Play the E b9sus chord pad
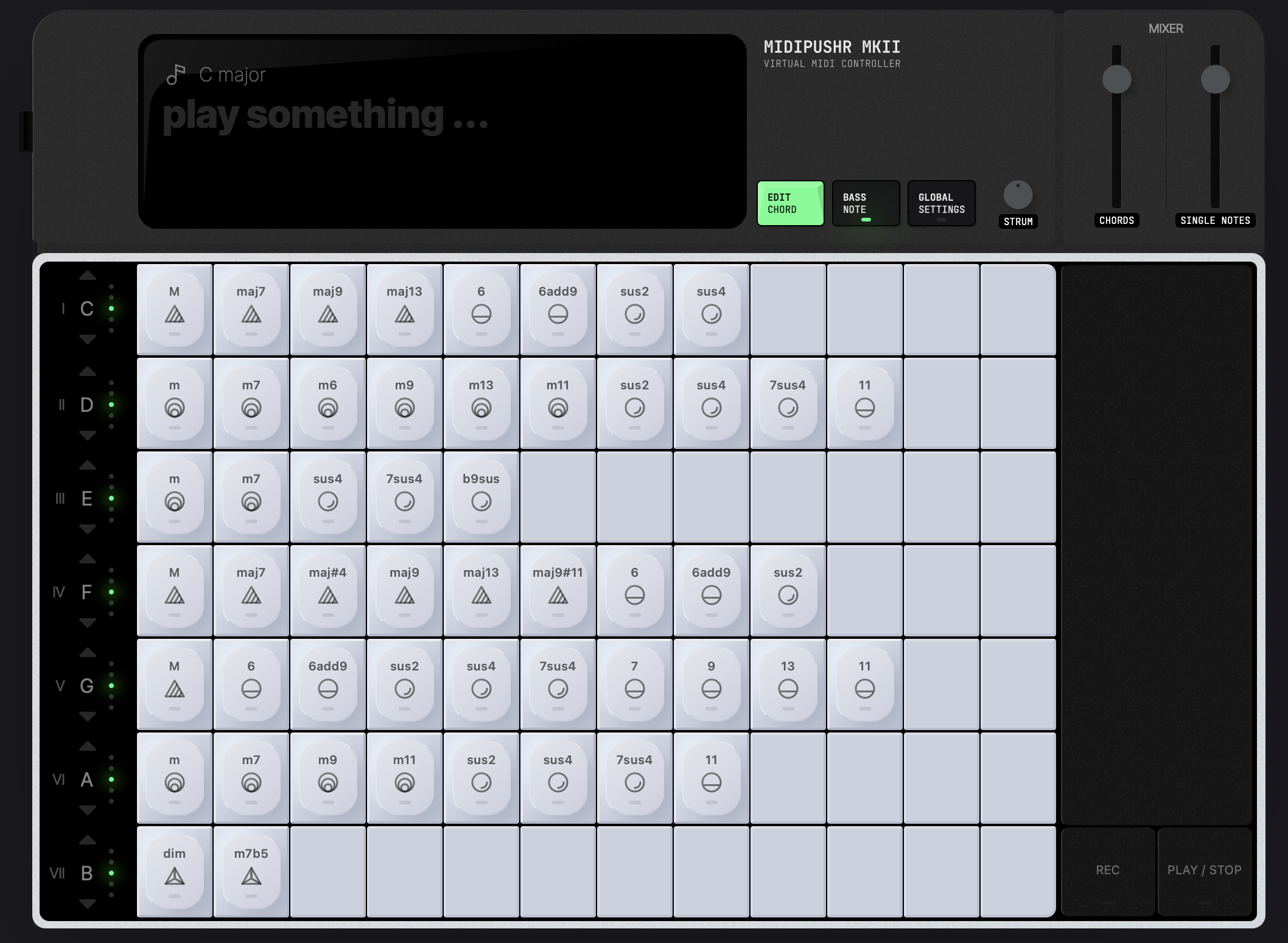The height and width of the screenshot is (943, 1288). click(x=481, y=497)
